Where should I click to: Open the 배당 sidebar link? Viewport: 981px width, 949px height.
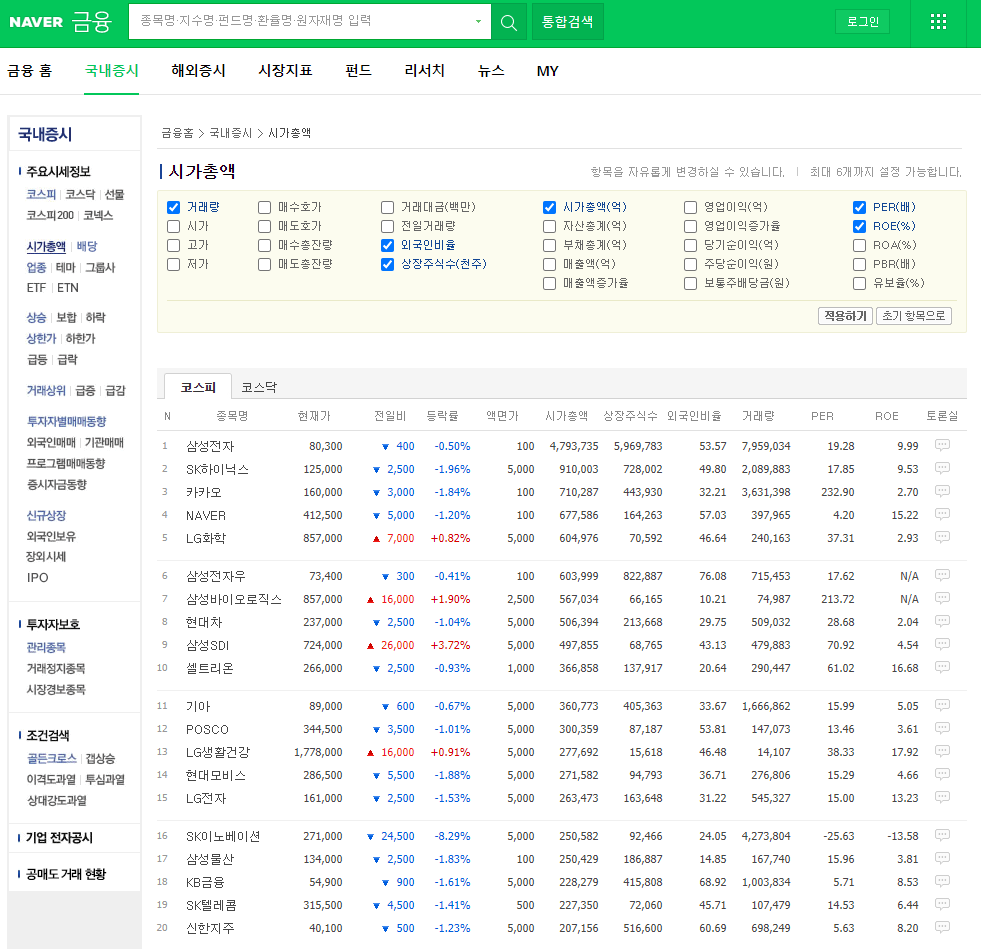pos(87,246)
